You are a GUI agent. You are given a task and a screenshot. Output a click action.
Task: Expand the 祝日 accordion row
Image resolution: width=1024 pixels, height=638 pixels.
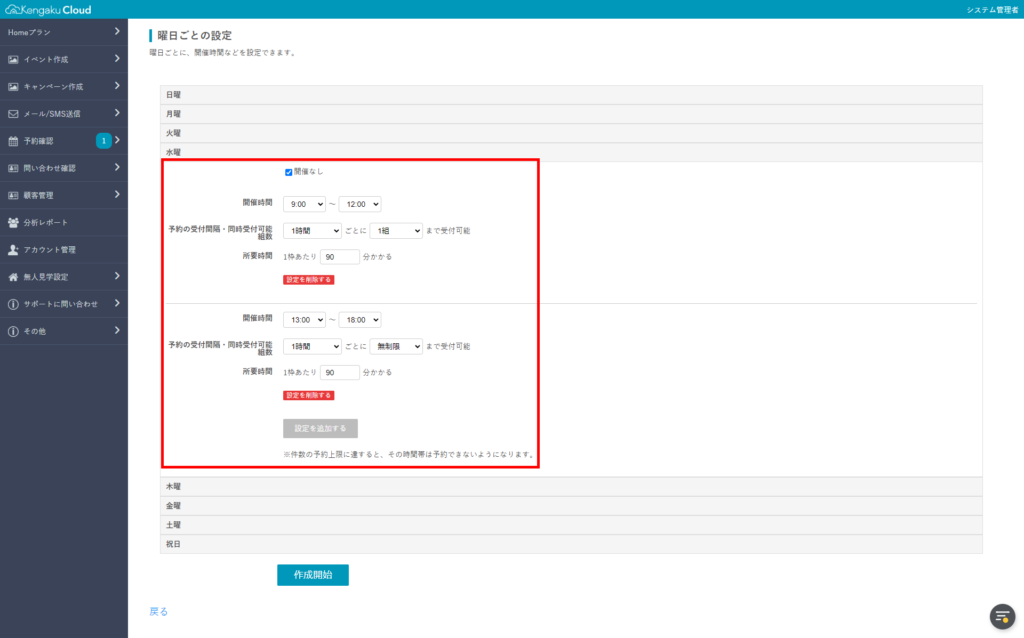(571, 544)
